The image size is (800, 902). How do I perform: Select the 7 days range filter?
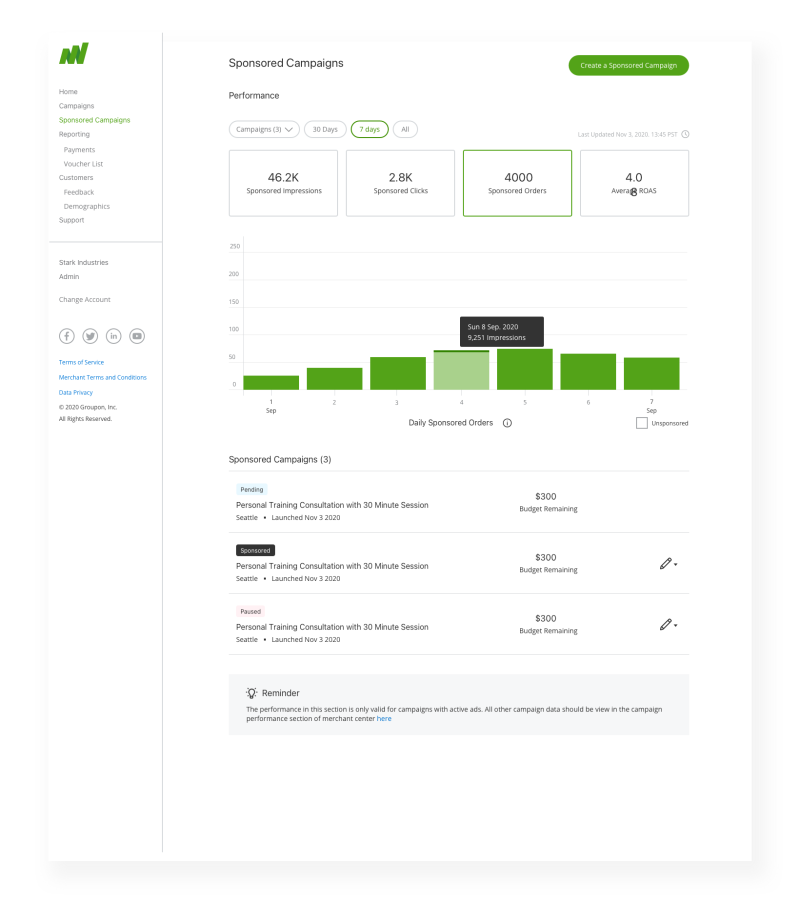click(x=370, y=129)
